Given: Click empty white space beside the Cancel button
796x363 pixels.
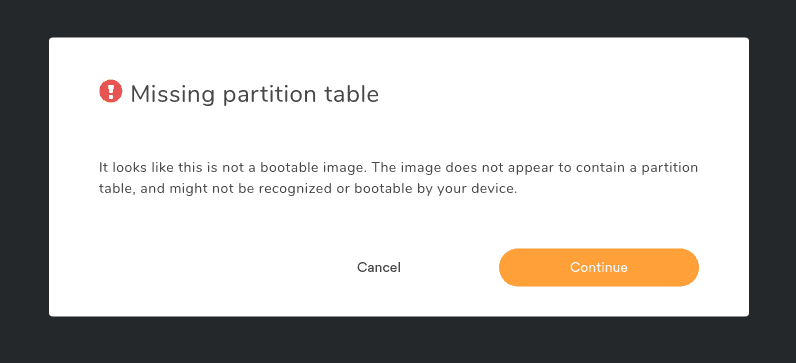Looking at the screenshot, I should [203, 267].
